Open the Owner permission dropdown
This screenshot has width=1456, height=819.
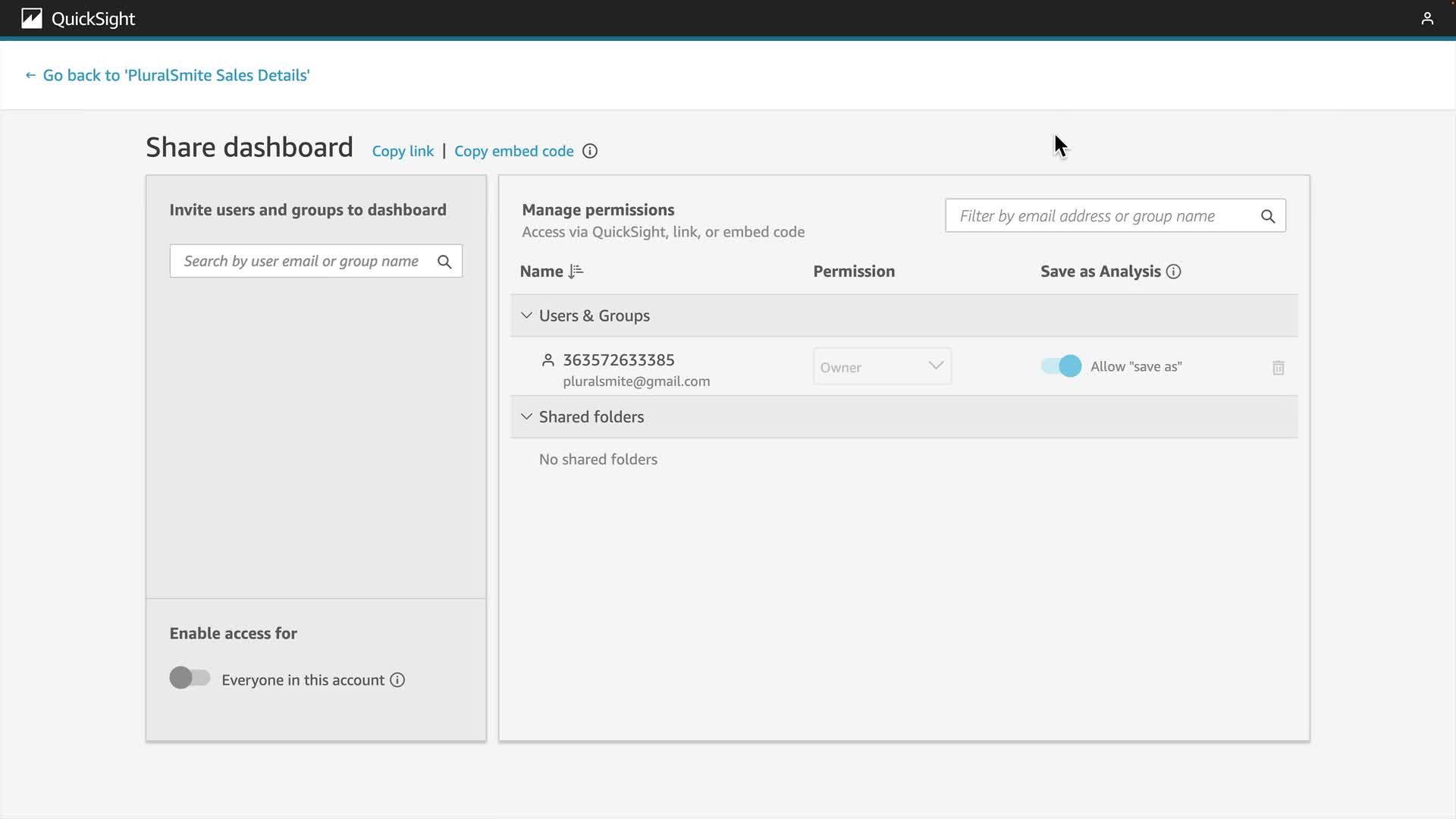point(882,367)
